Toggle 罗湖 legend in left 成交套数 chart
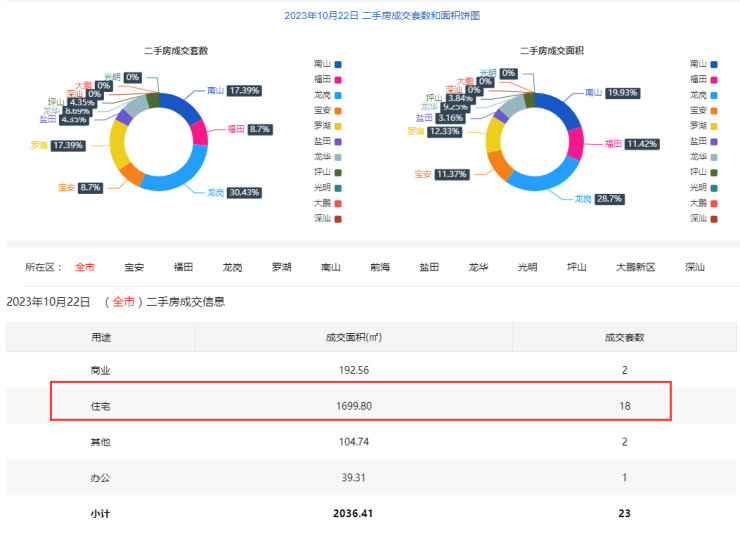 point(328,125)
